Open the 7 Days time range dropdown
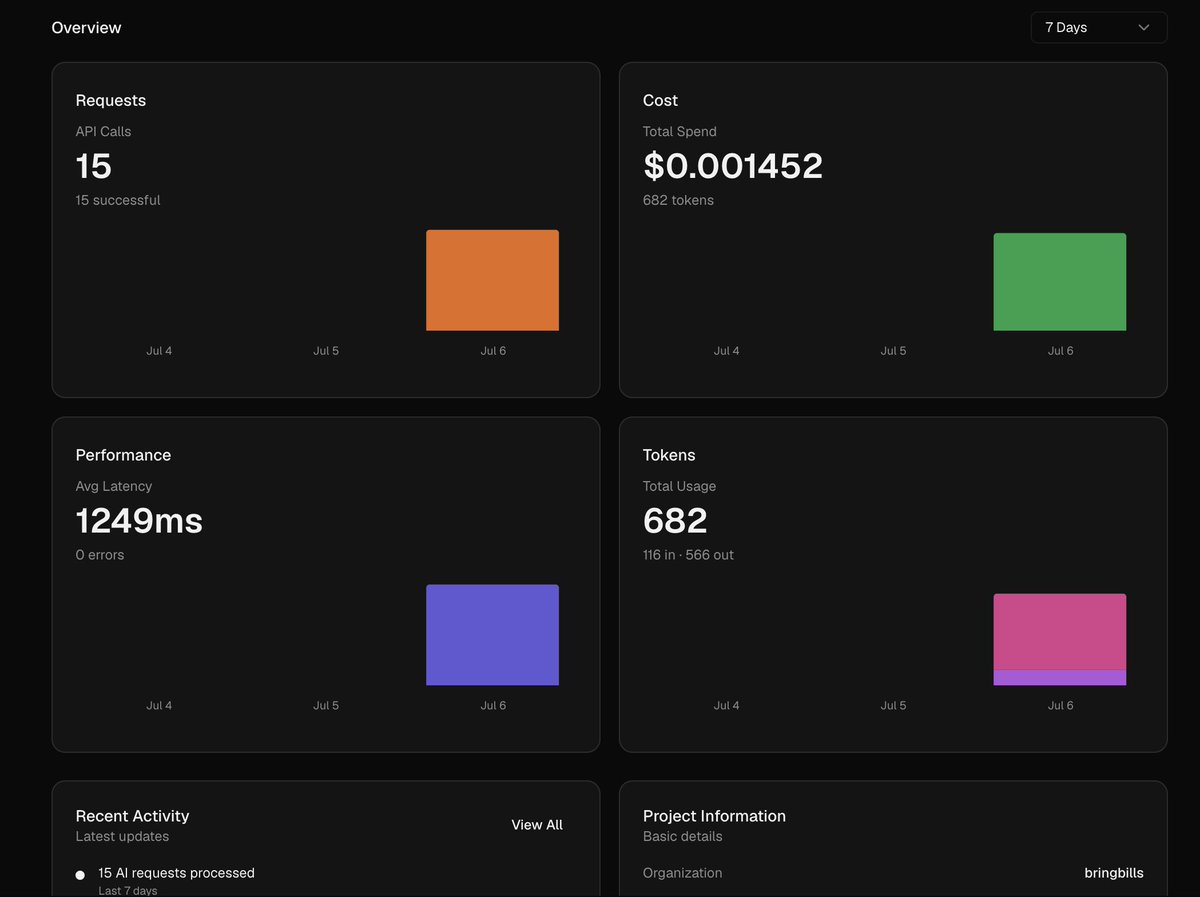This screenshot has height=897, width=1200. click(1098, 28)
